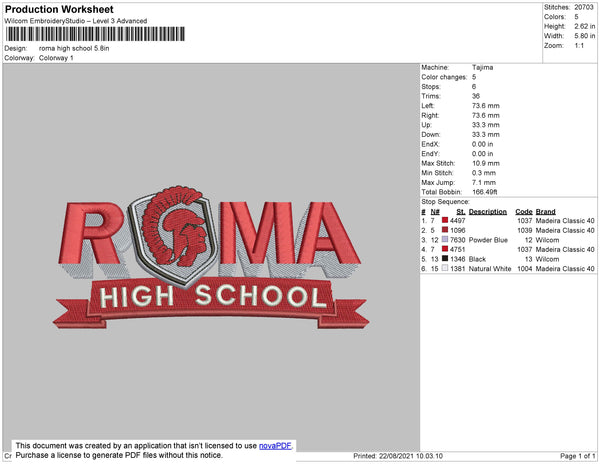Click the 'Right:' label
600x464 pixels.
(x=430, y=116)
